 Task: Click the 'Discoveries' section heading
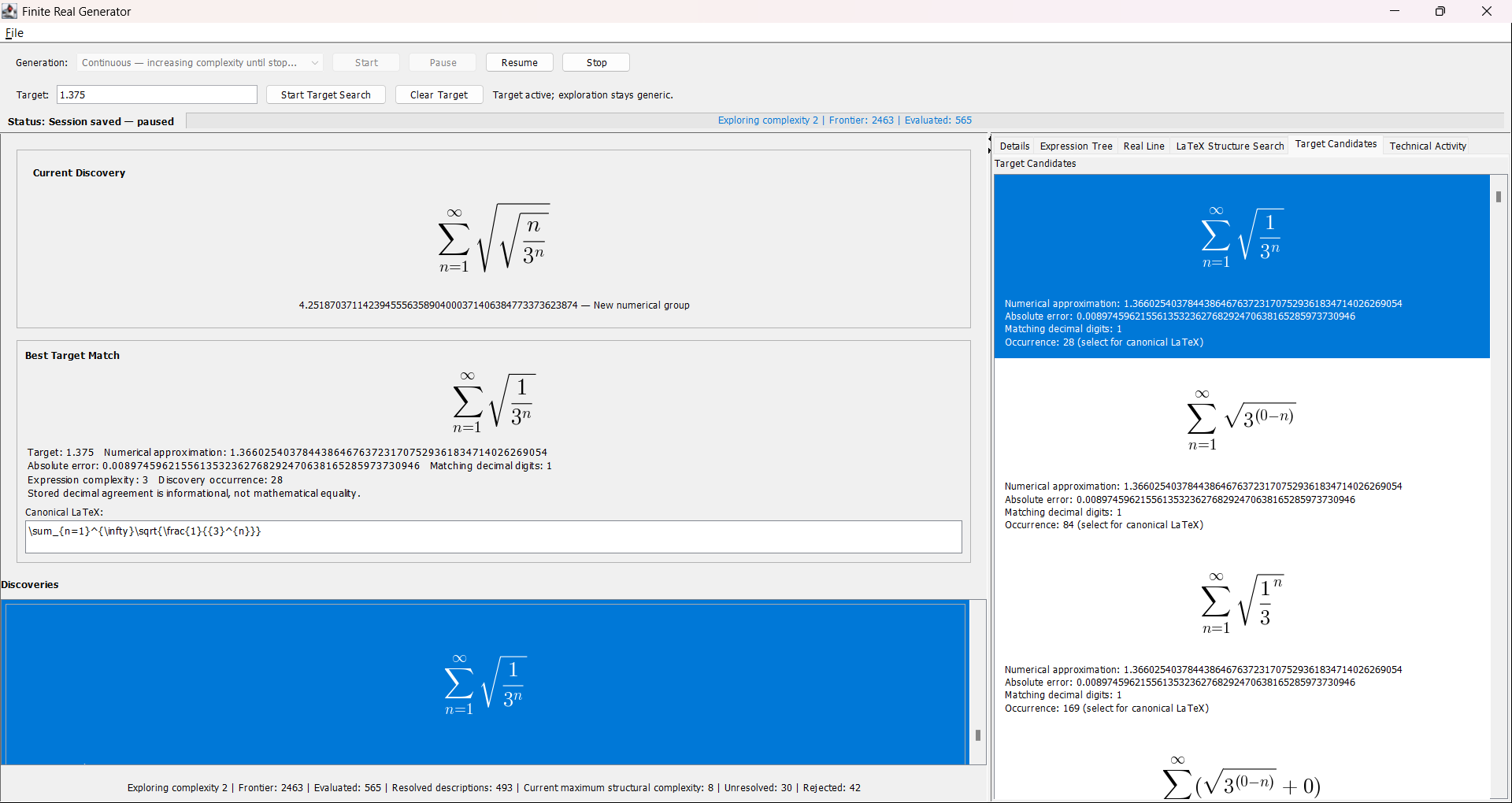(x=30, y=585)
